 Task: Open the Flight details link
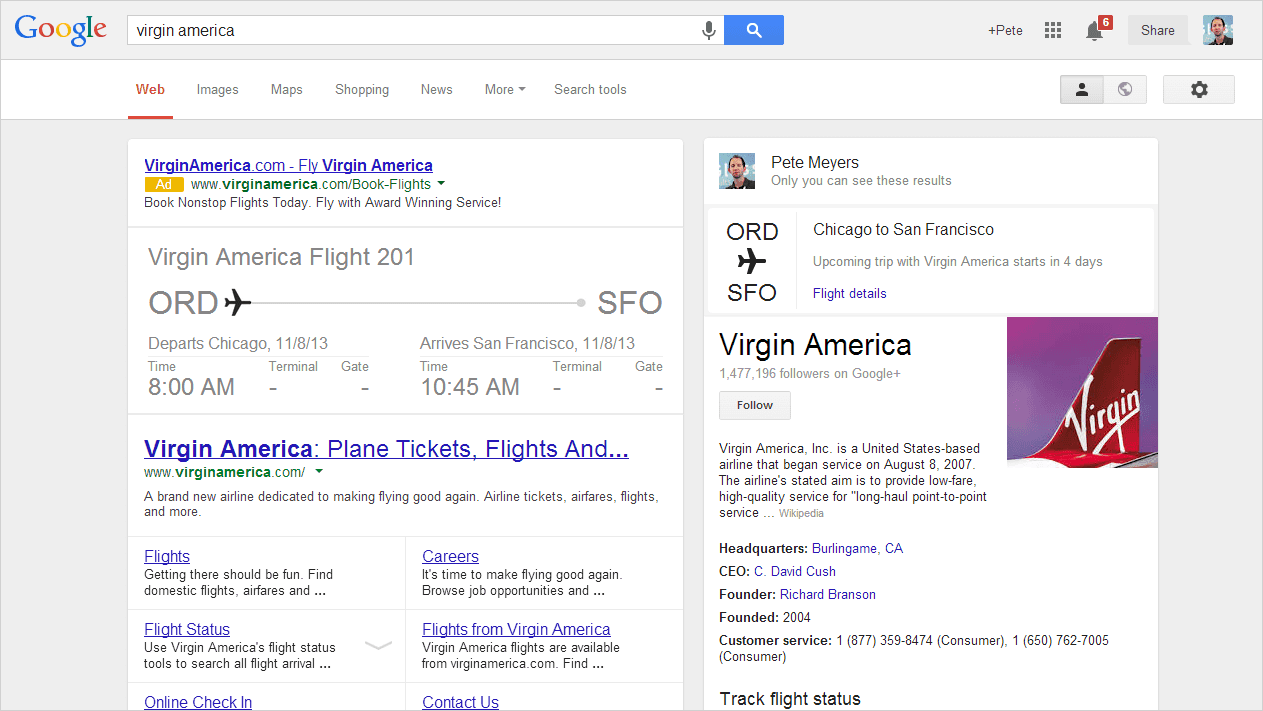pyautogui.click(x=849, y=293)
